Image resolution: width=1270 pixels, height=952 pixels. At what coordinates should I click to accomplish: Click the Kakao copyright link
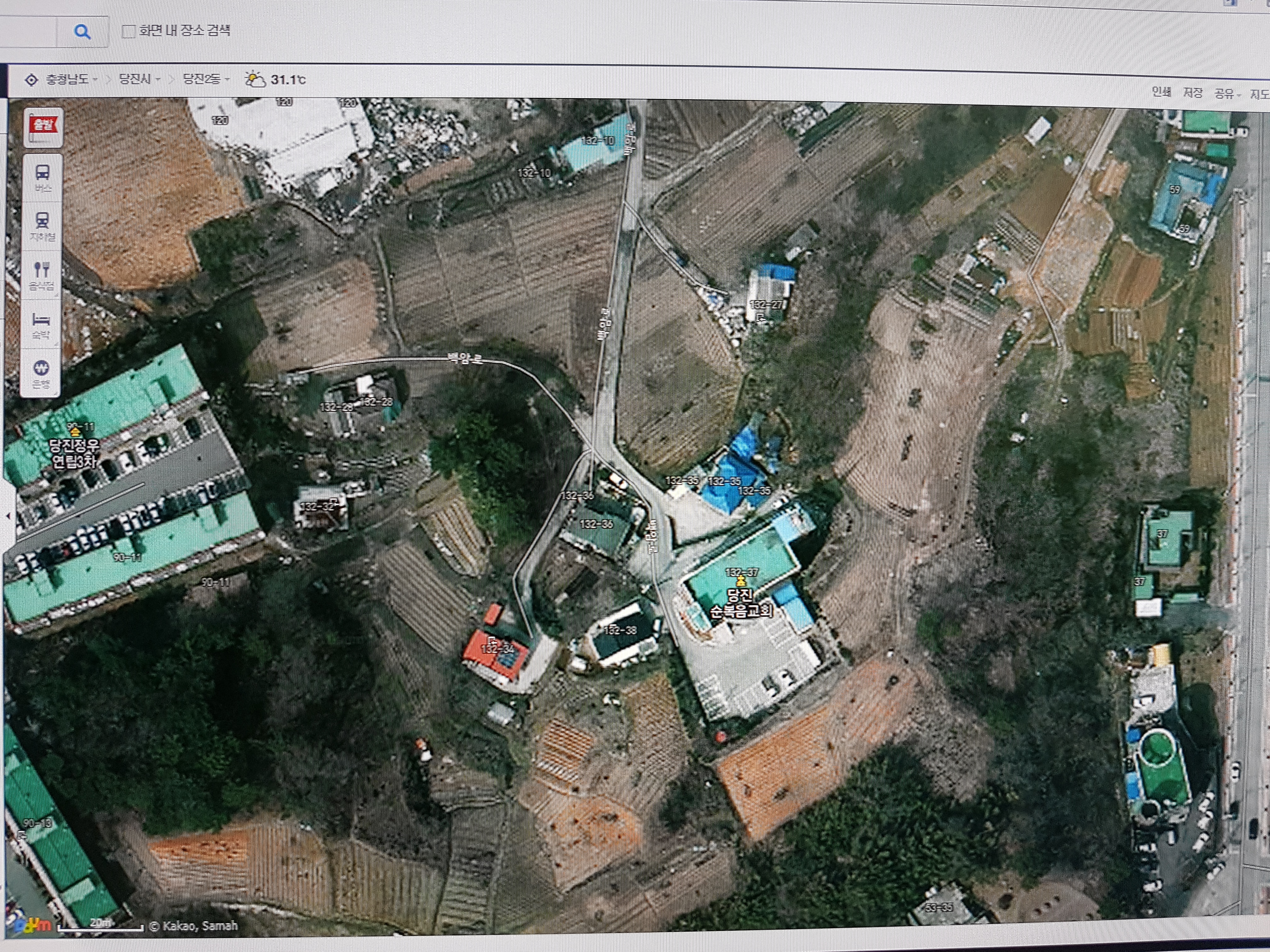click(x=193, y=926)
